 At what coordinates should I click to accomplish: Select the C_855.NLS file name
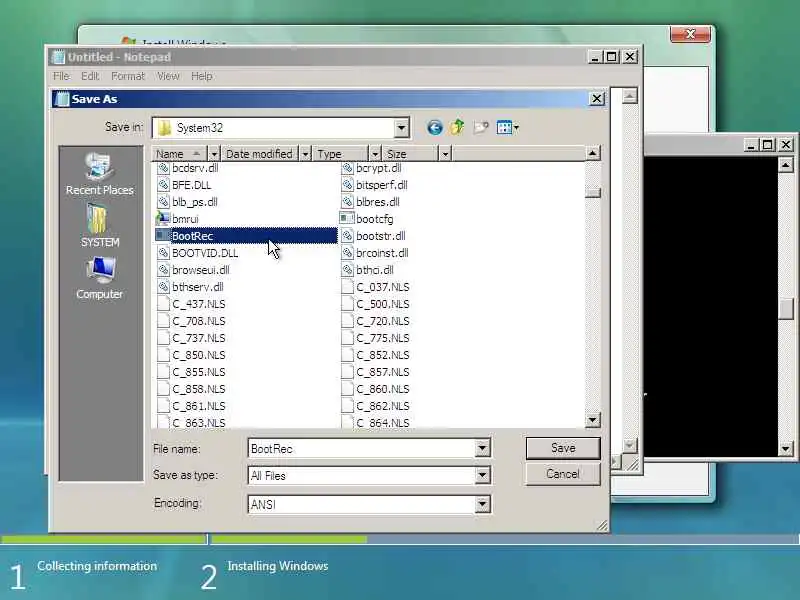coord(198,372)
